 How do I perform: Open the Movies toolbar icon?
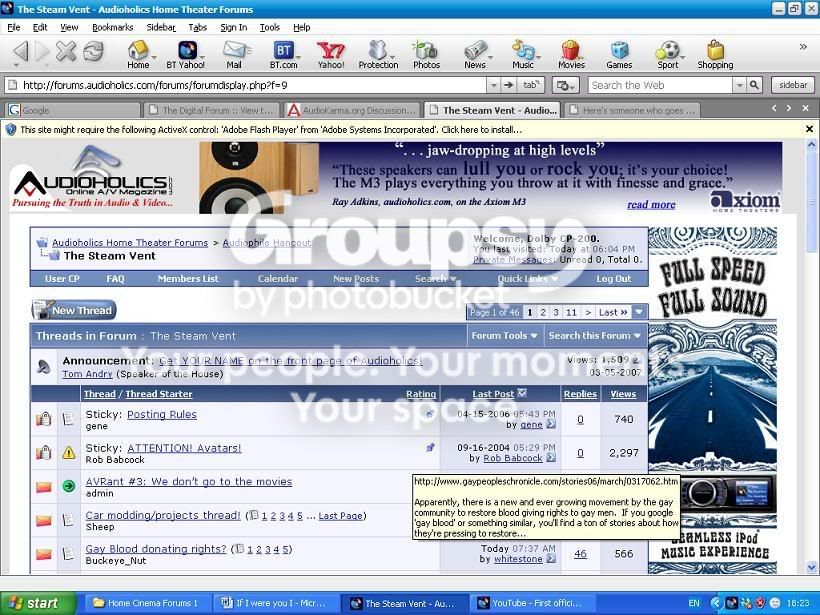(571, 55)
